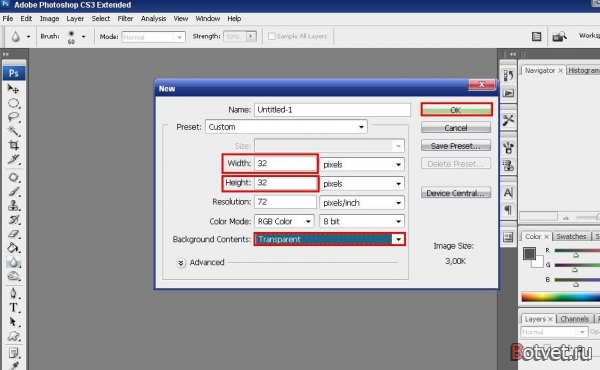Select the Slice tool
Image resolution: width=600 pixels, height=370 pixels.
(x=13, y=159)
